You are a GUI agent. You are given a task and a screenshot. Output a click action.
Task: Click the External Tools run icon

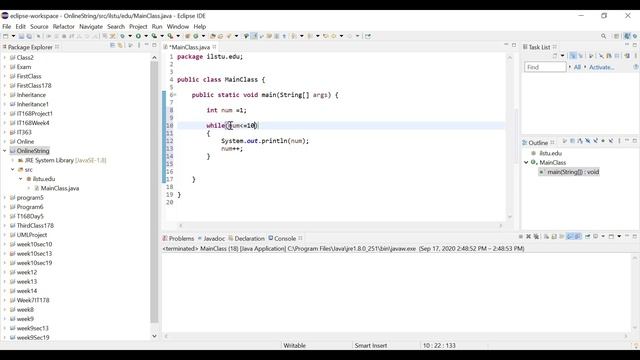pyautogui.click(x=170, y=36)
